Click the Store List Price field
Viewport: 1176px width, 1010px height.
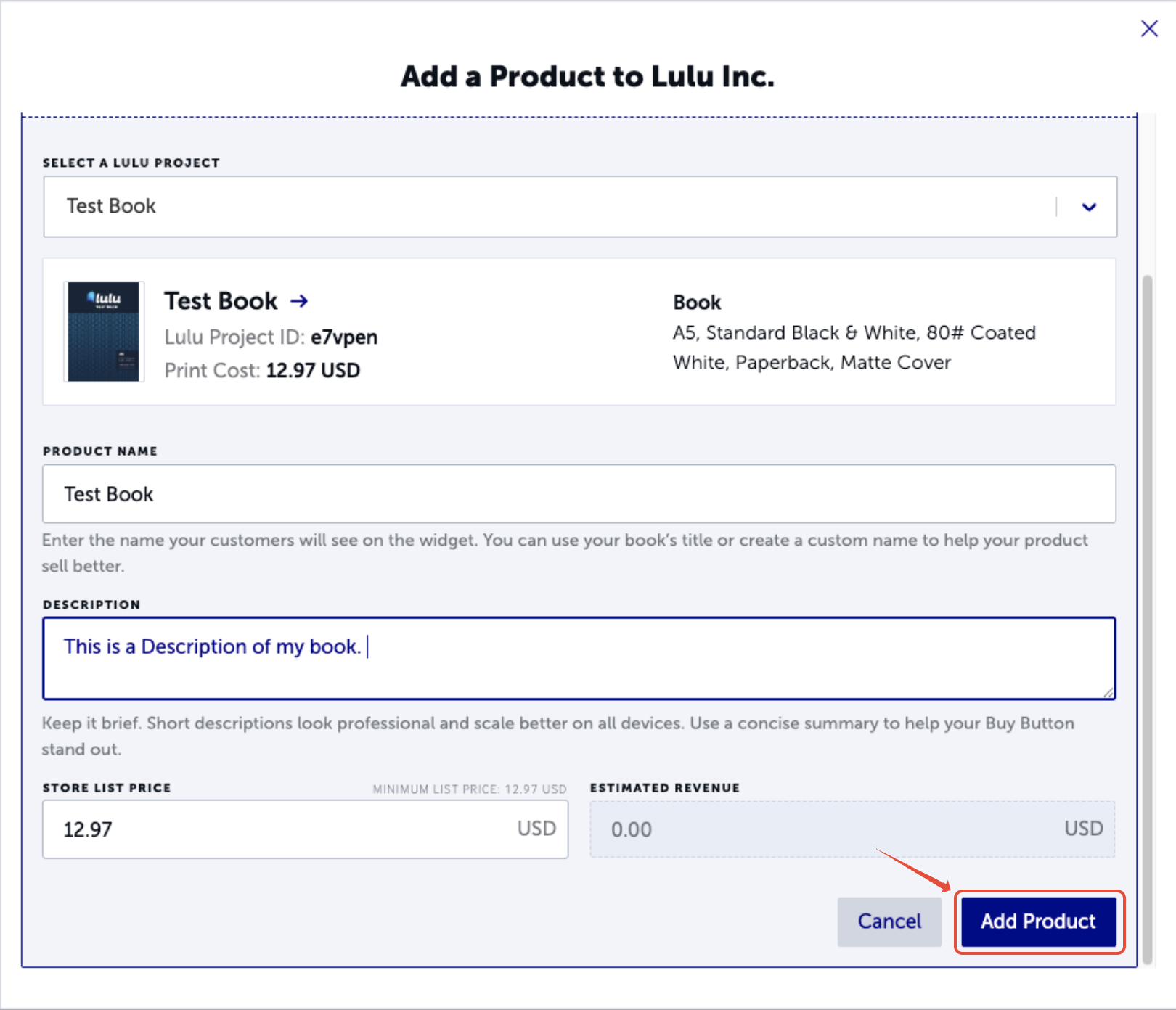305,829
